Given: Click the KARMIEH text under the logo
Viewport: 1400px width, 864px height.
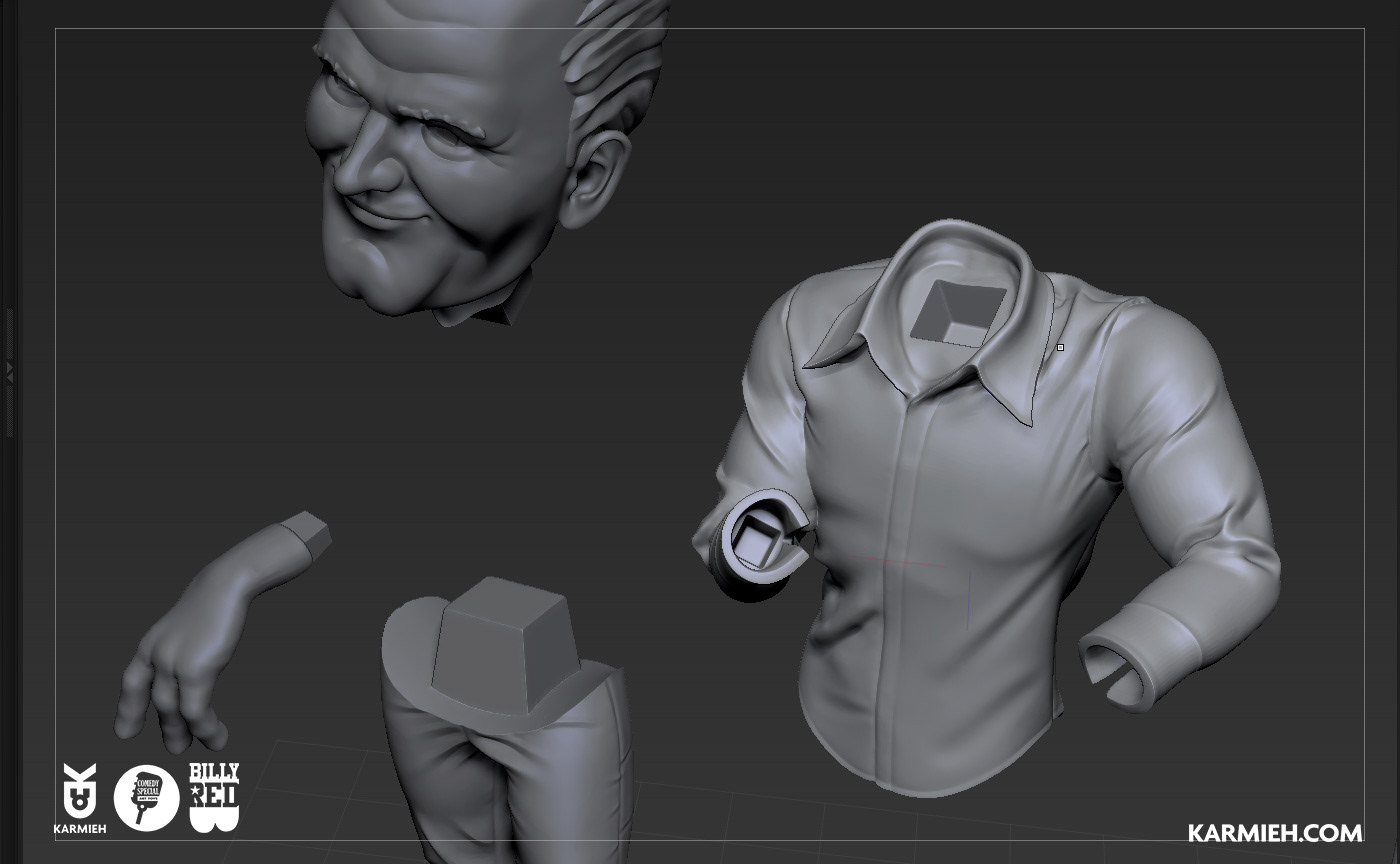Looking at the screenshot, I should pos(80,828).
